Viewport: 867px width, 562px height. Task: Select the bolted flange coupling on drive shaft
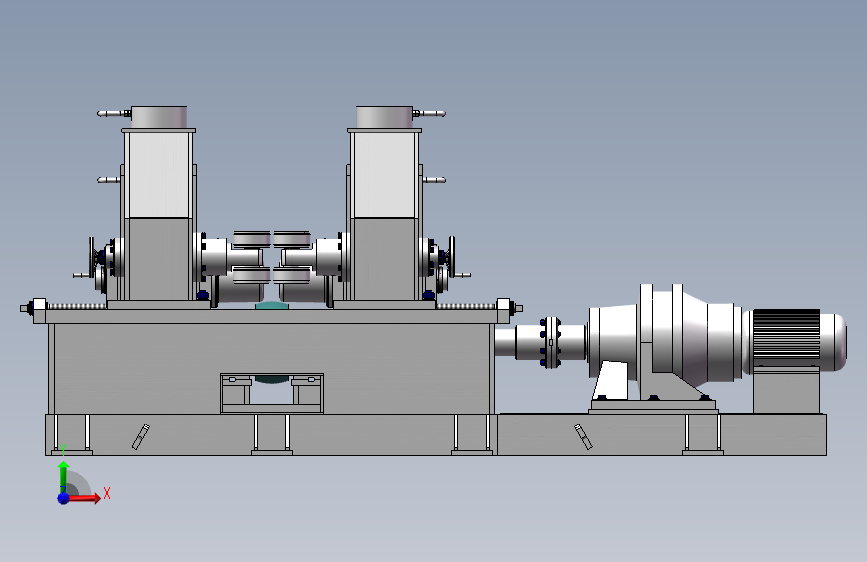(x=550, y=342)
